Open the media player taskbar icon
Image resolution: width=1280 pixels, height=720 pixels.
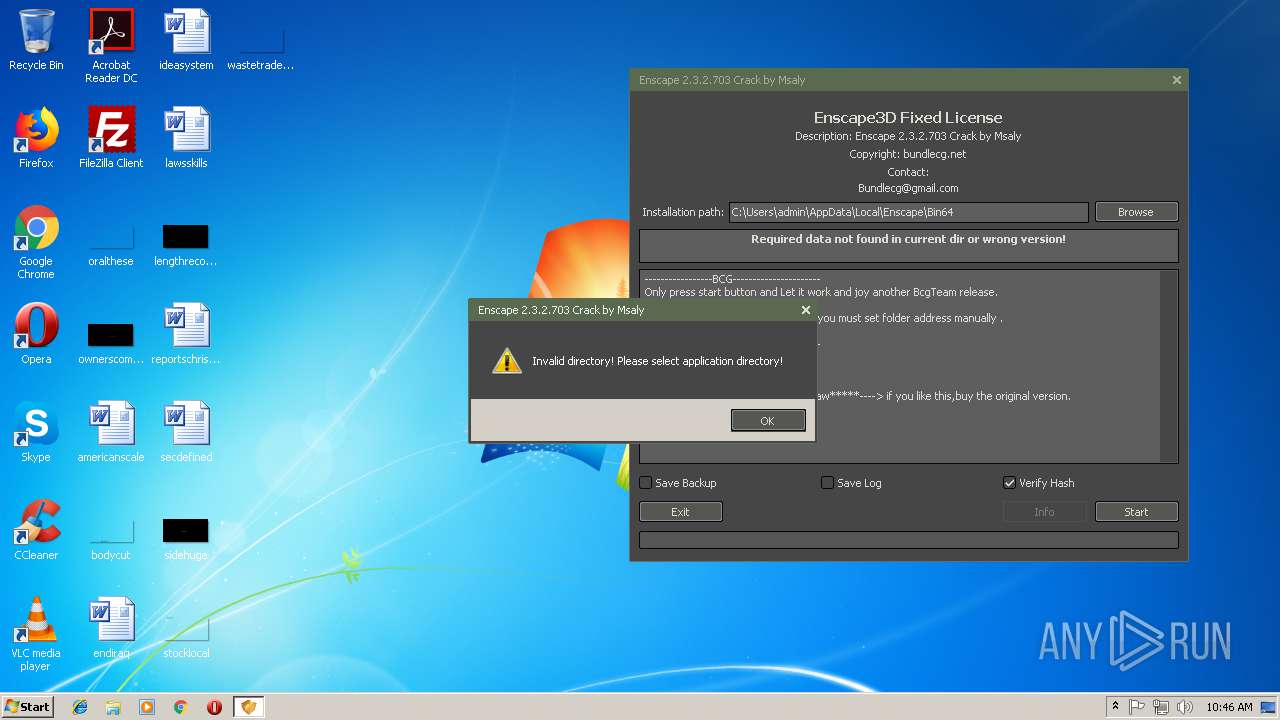point(147,707)
